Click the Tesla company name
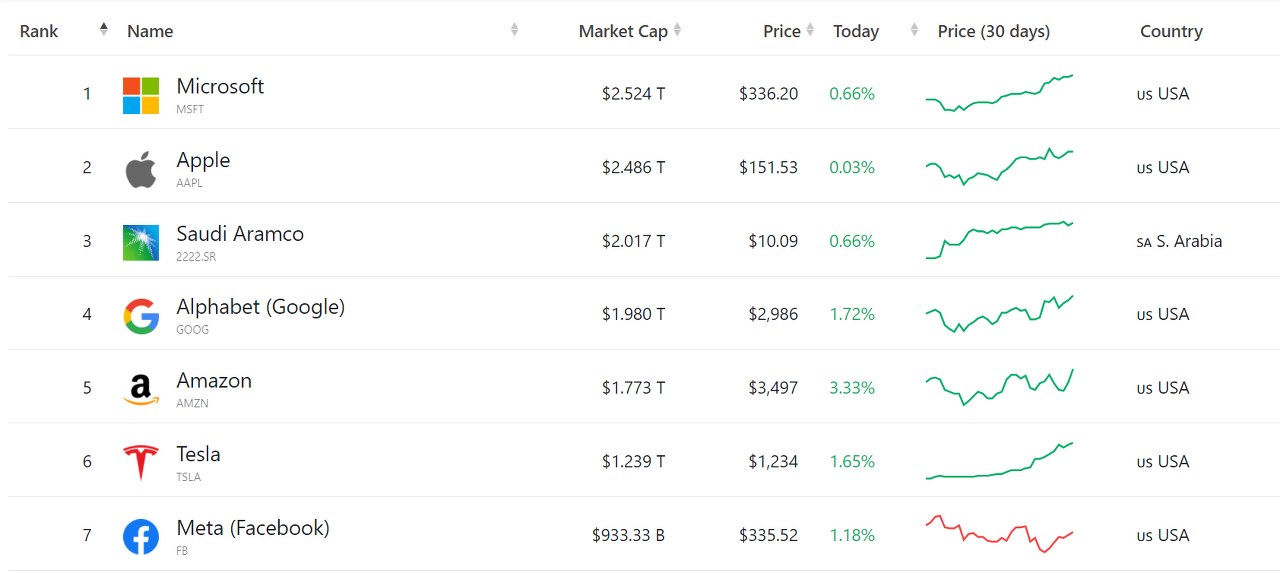The width and height of the screenshot is (1280, 573). pos(198,454)
